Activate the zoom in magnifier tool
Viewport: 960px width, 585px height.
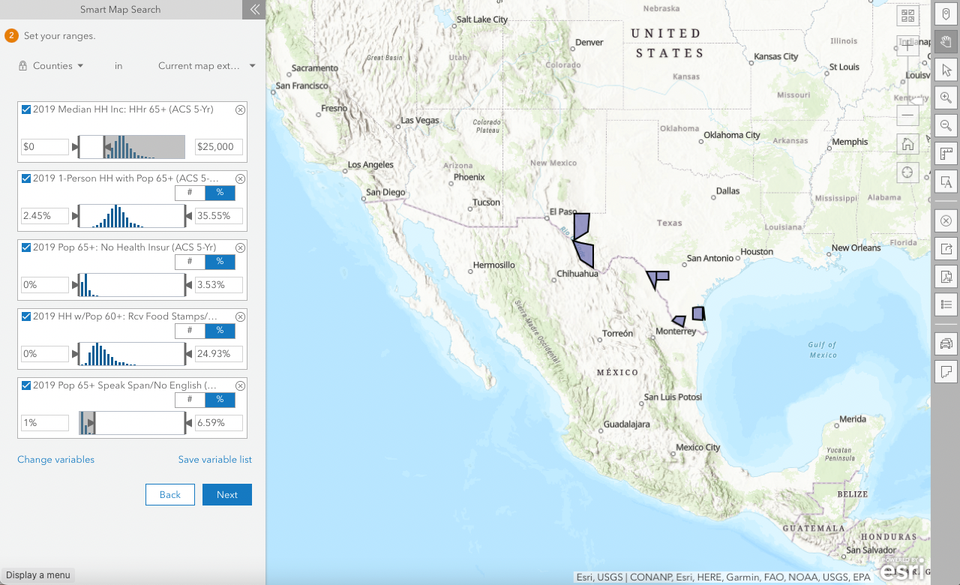click(945, 97)
